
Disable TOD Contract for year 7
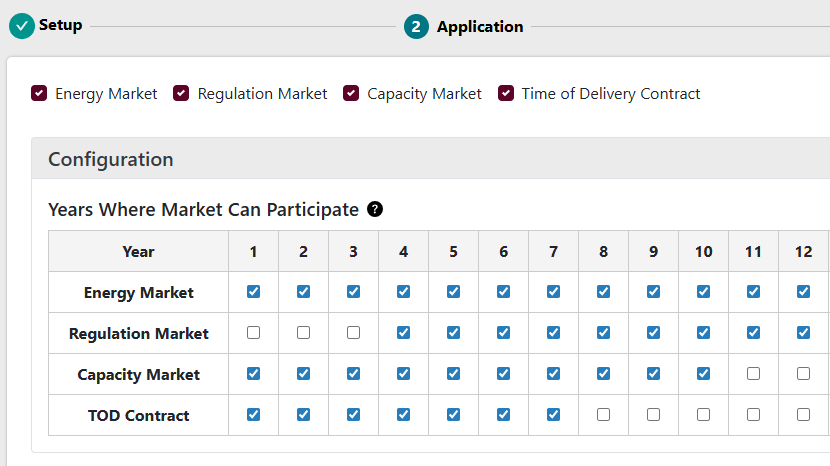pos(553,415)
